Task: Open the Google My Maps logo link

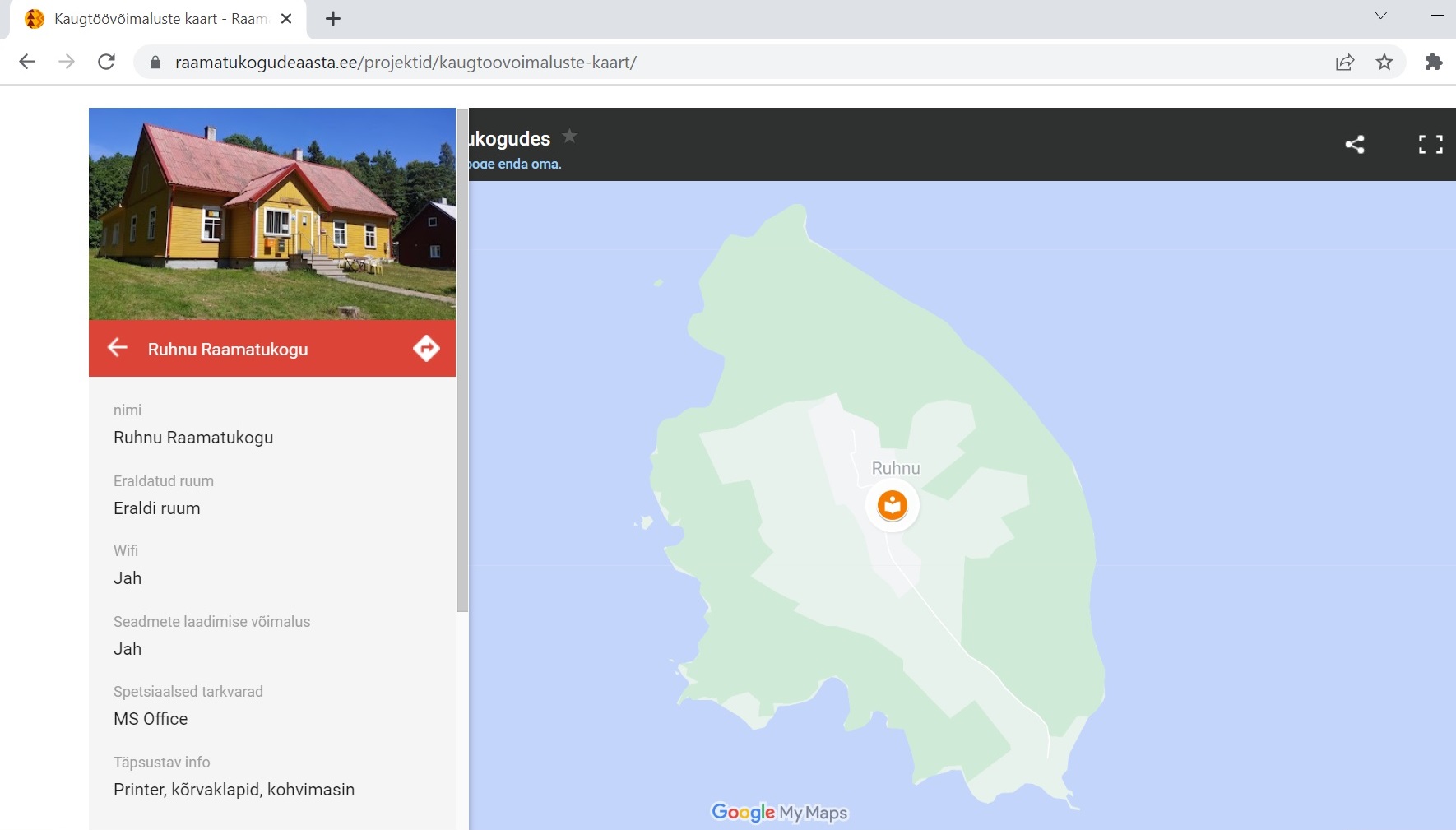Action: (x=779, y=813)
